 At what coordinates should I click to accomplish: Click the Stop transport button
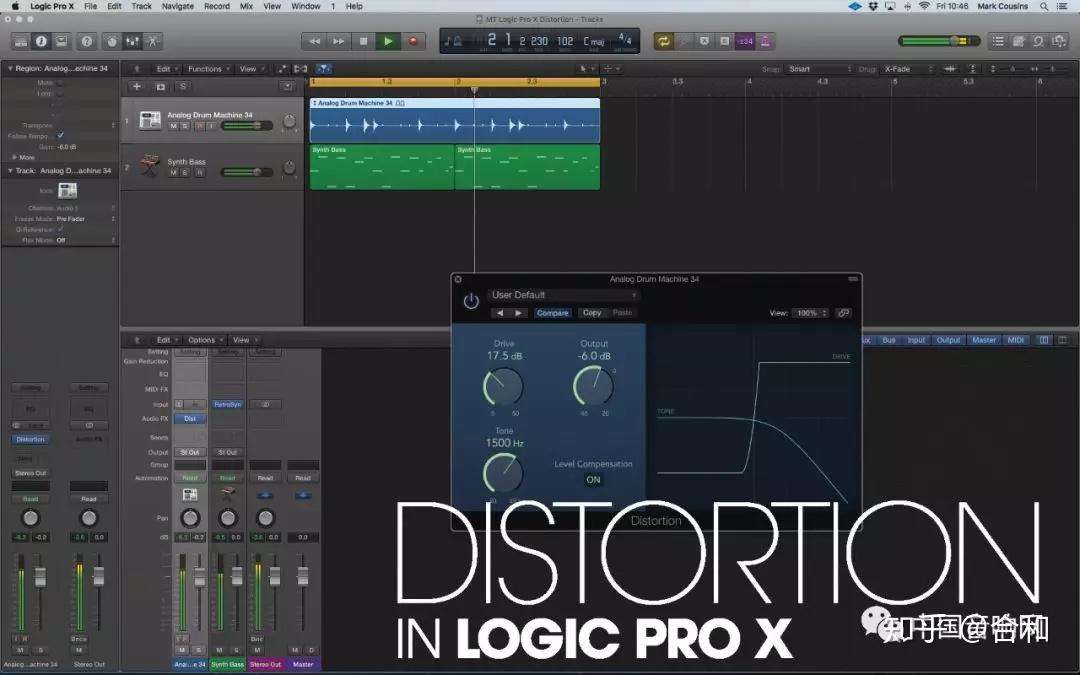(363, 41)
